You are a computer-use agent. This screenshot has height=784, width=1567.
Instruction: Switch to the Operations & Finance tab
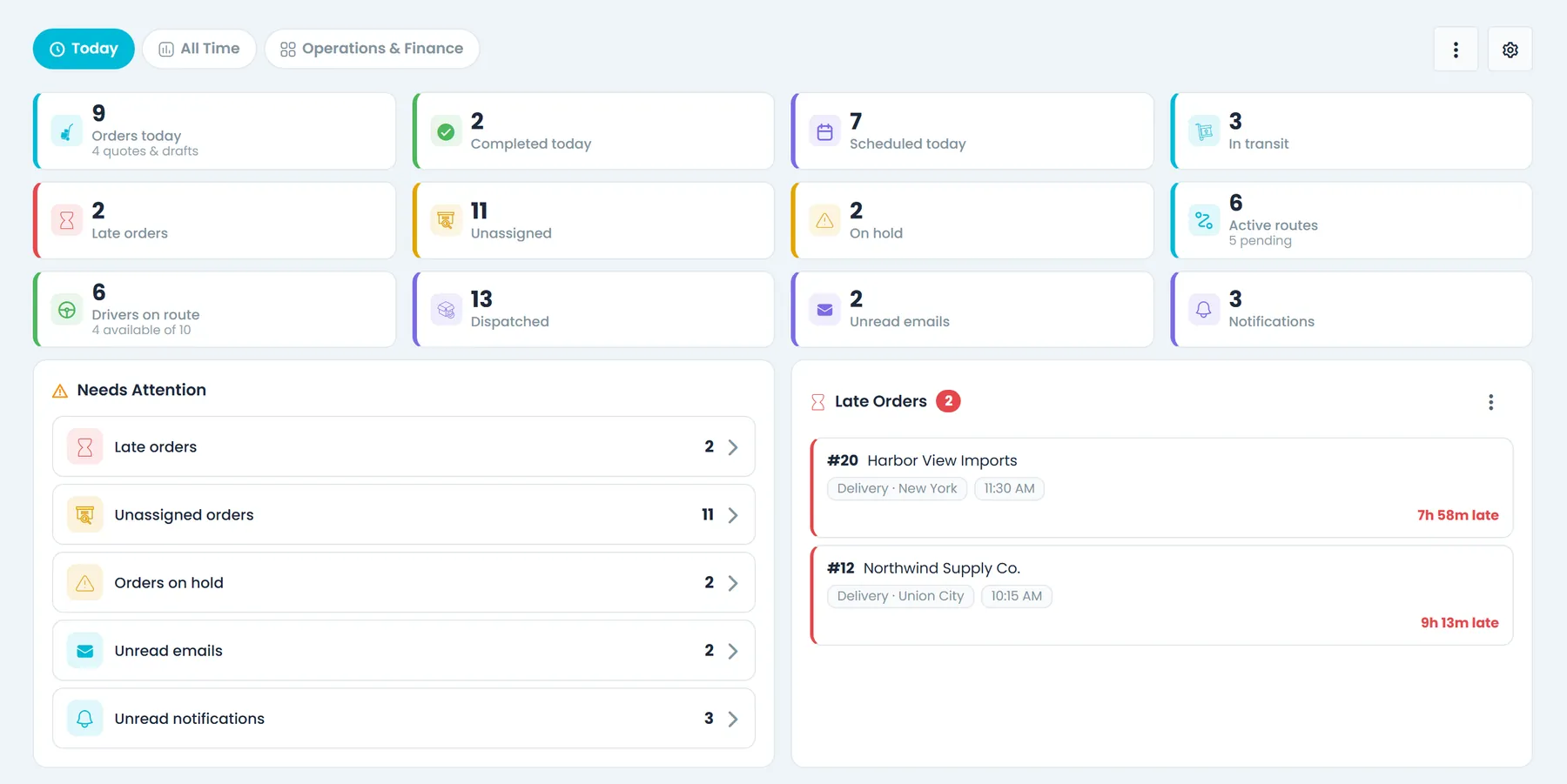point(372,49)
